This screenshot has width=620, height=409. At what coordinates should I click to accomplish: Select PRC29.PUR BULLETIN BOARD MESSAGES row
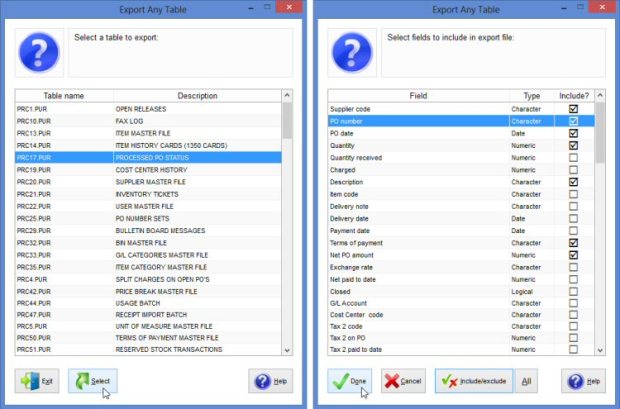pos(148,231)
